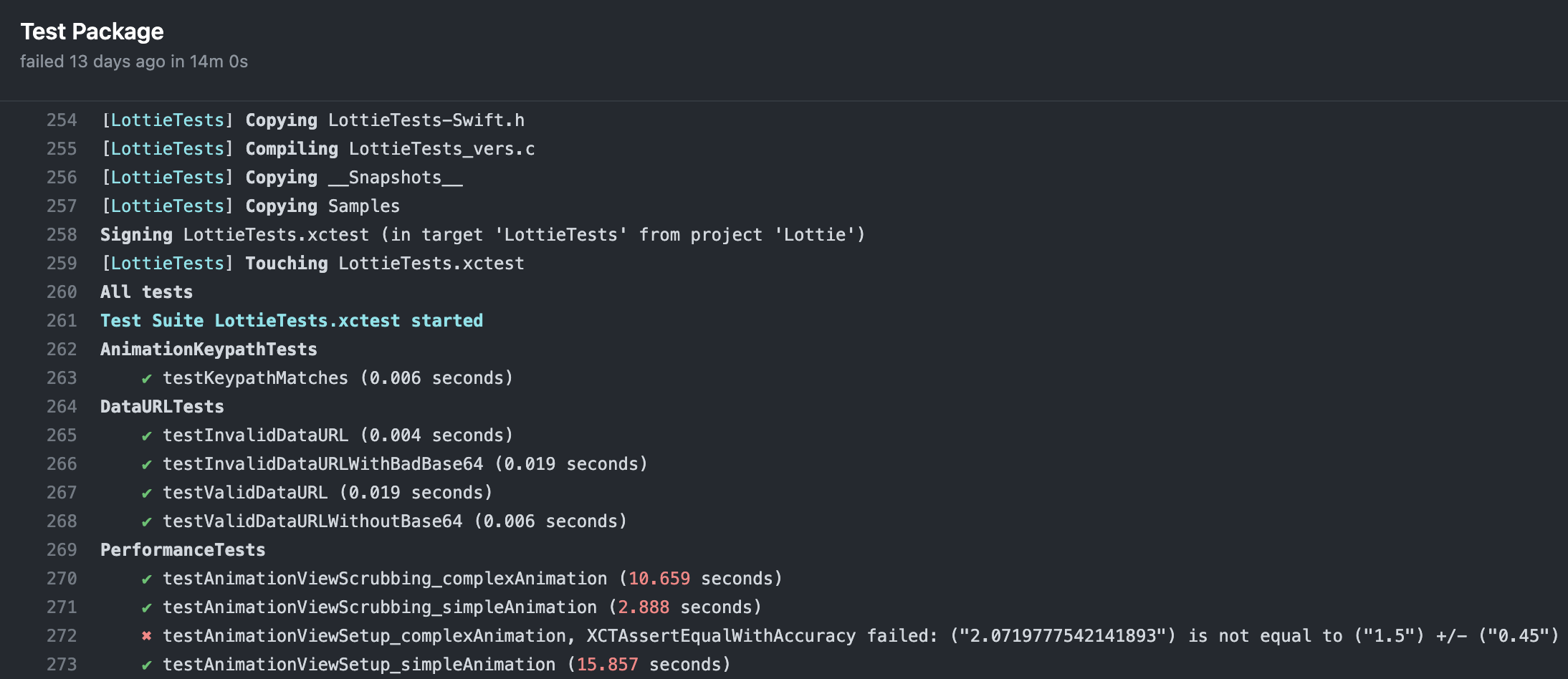Click 'Touching LottieTests.xctest' log line

pyautogui.click(x=312, y=264)
